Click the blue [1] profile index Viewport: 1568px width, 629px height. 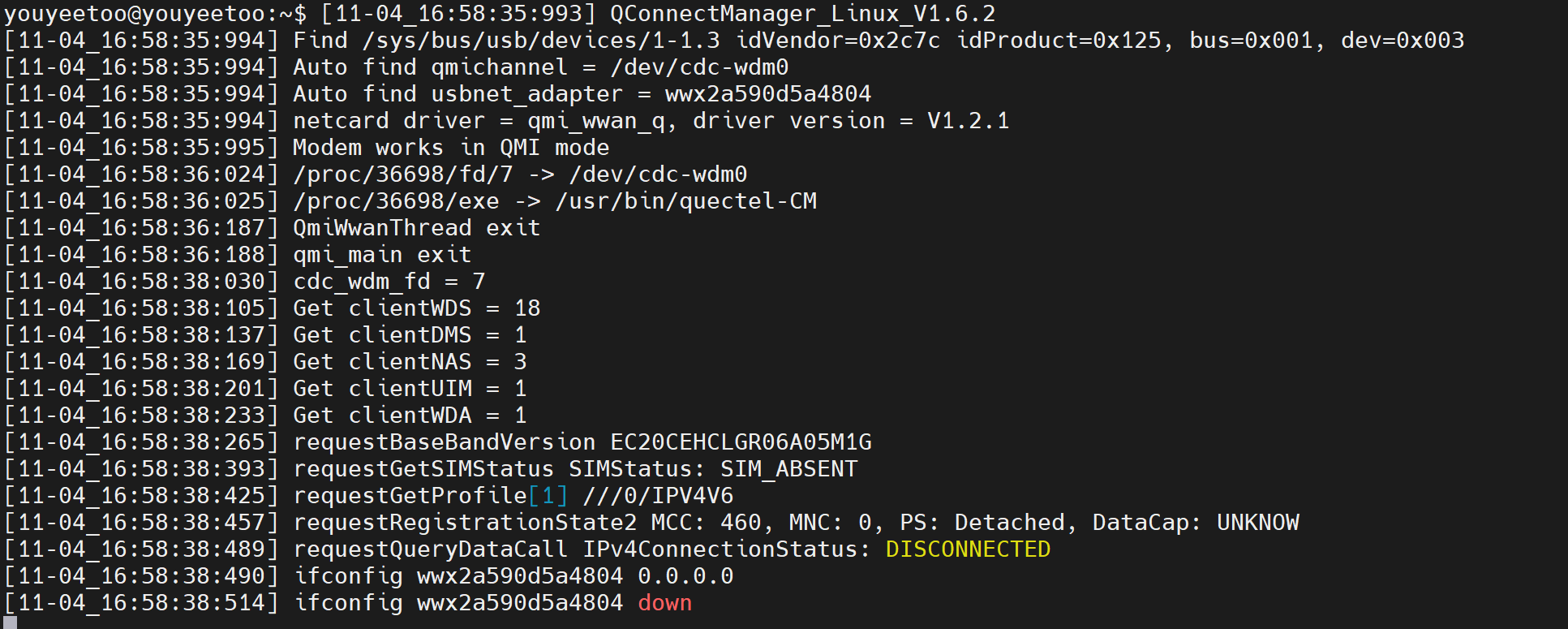pyautogui.click(x=548, y=496)
